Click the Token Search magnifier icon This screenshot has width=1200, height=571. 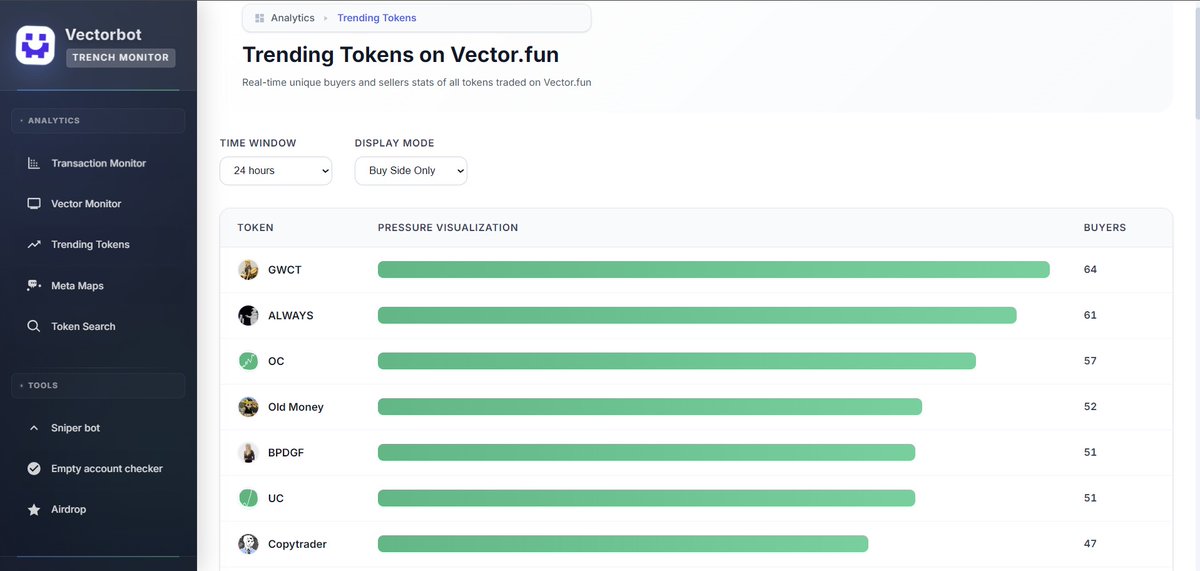(x=33, y=327)
